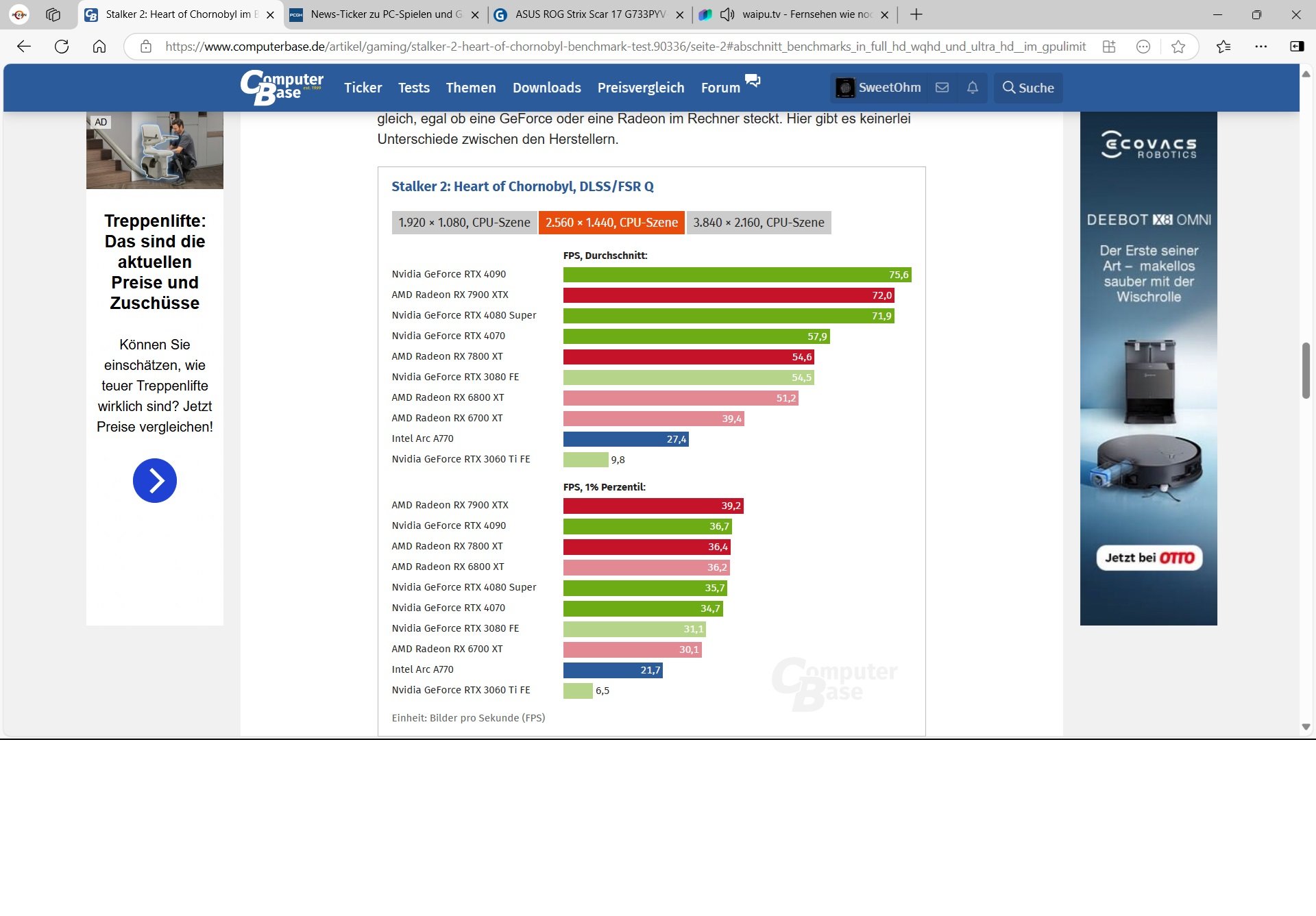The width and height of the screenshot is (1316, 916).
Task: Open browser tab actions icon
Action: (x=53, y=14)
